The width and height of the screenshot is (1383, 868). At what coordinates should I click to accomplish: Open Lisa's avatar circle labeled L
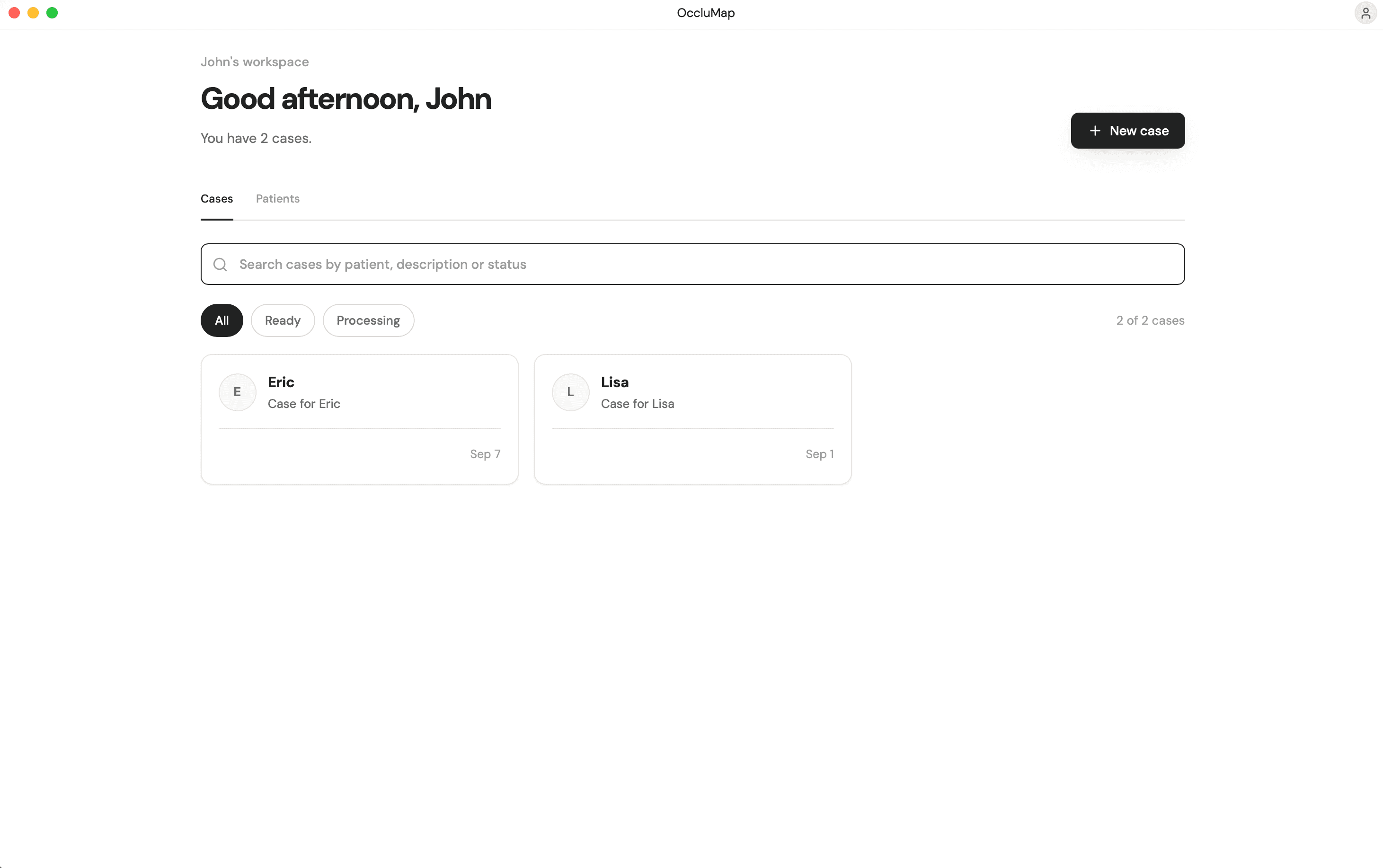point(570,392)
